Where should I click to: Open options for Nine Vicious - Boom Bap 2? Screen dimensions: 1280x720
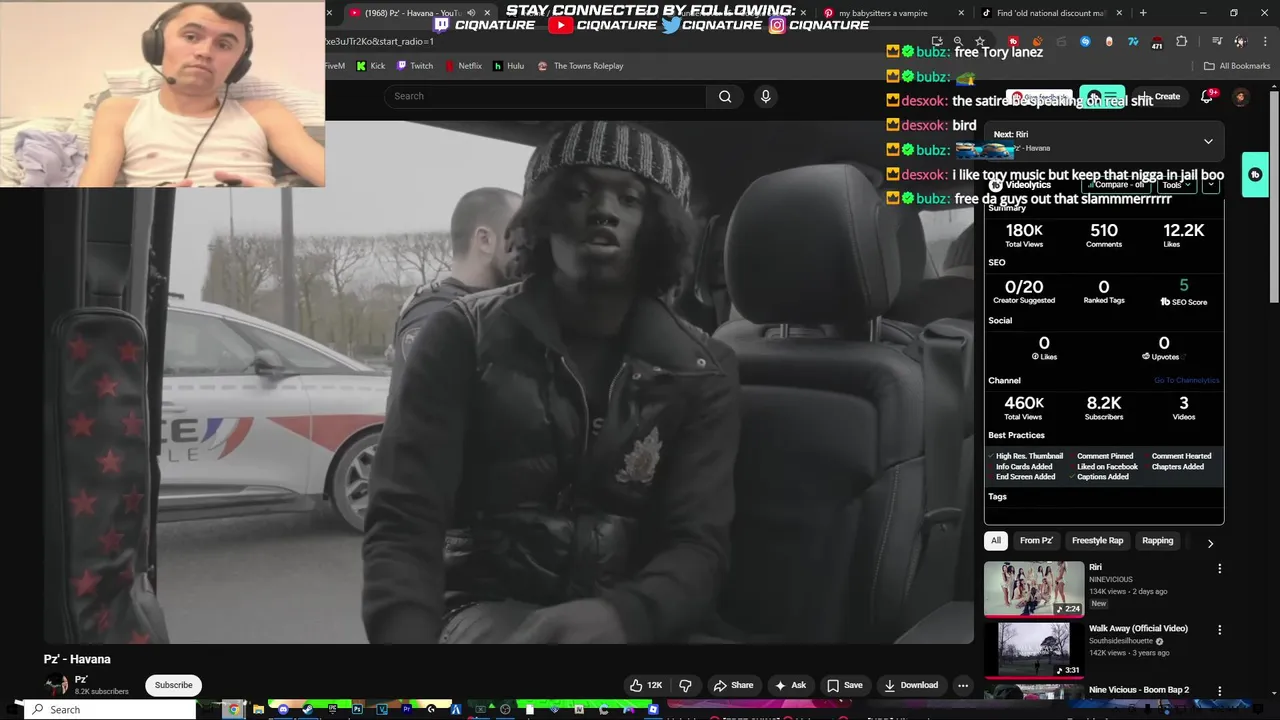(1219, 690)
